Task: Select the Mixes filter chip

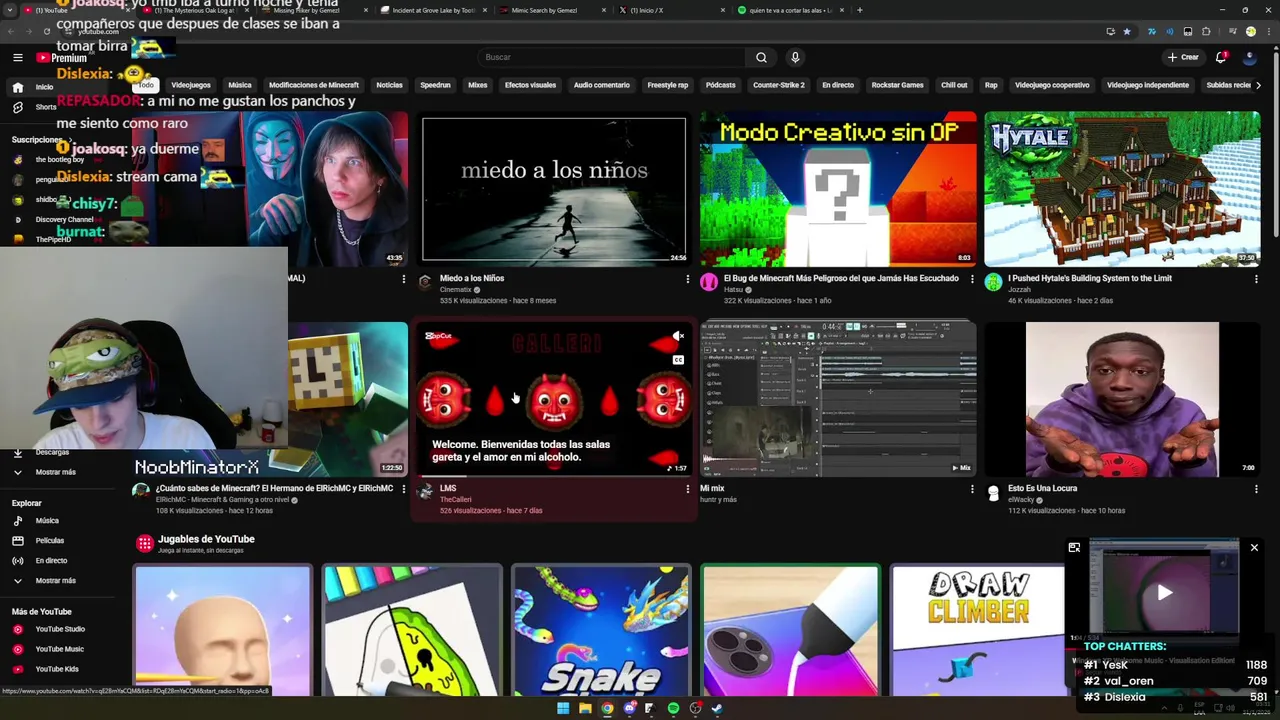Action: point(478,85)
